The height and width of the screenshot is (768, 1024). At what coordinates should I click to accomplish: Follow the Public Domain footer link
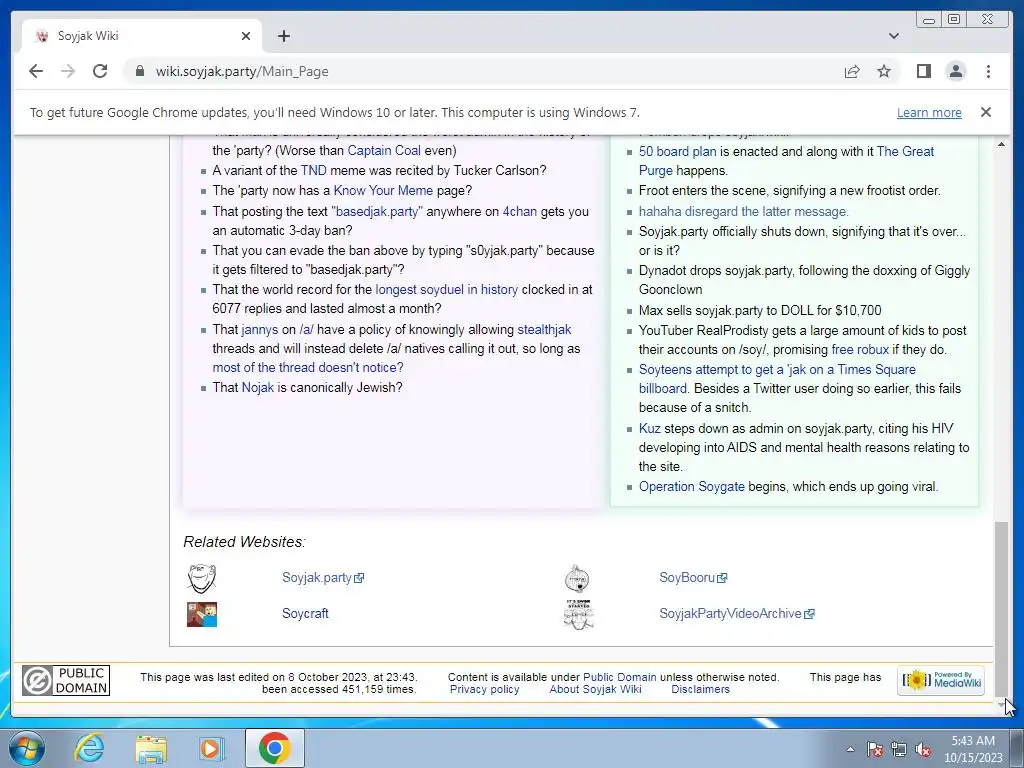tap(620, 677)
